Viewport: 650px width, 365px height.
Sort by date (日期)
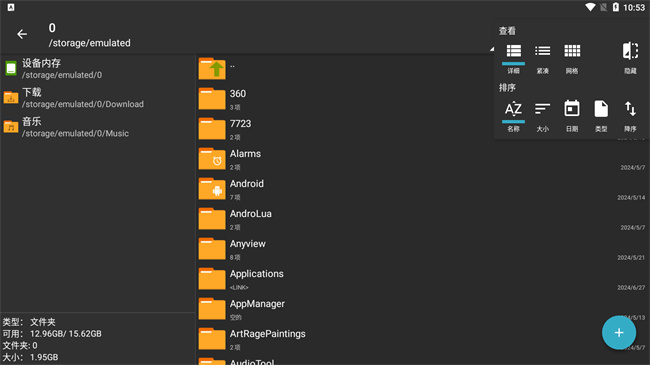[x=572, y=116]
